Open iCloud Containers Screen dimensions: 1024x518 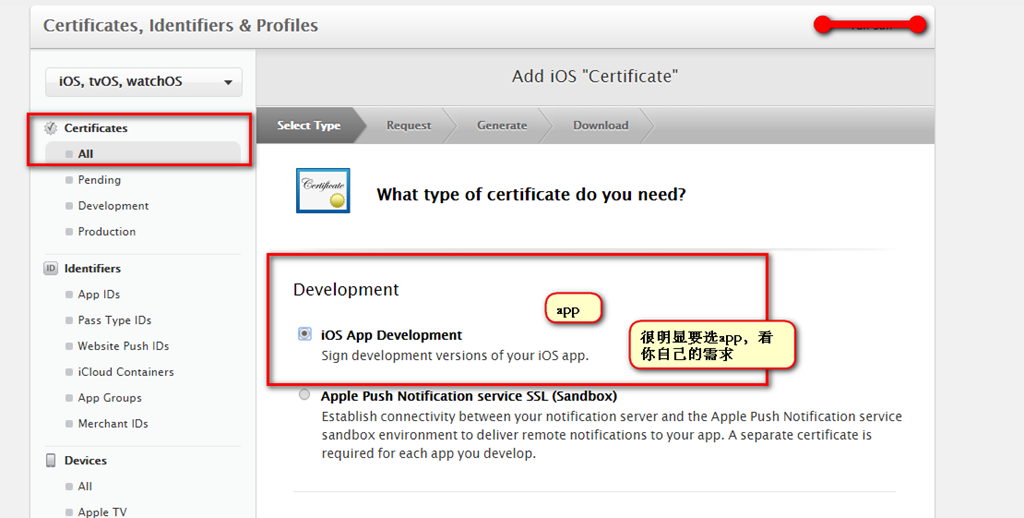126,372
